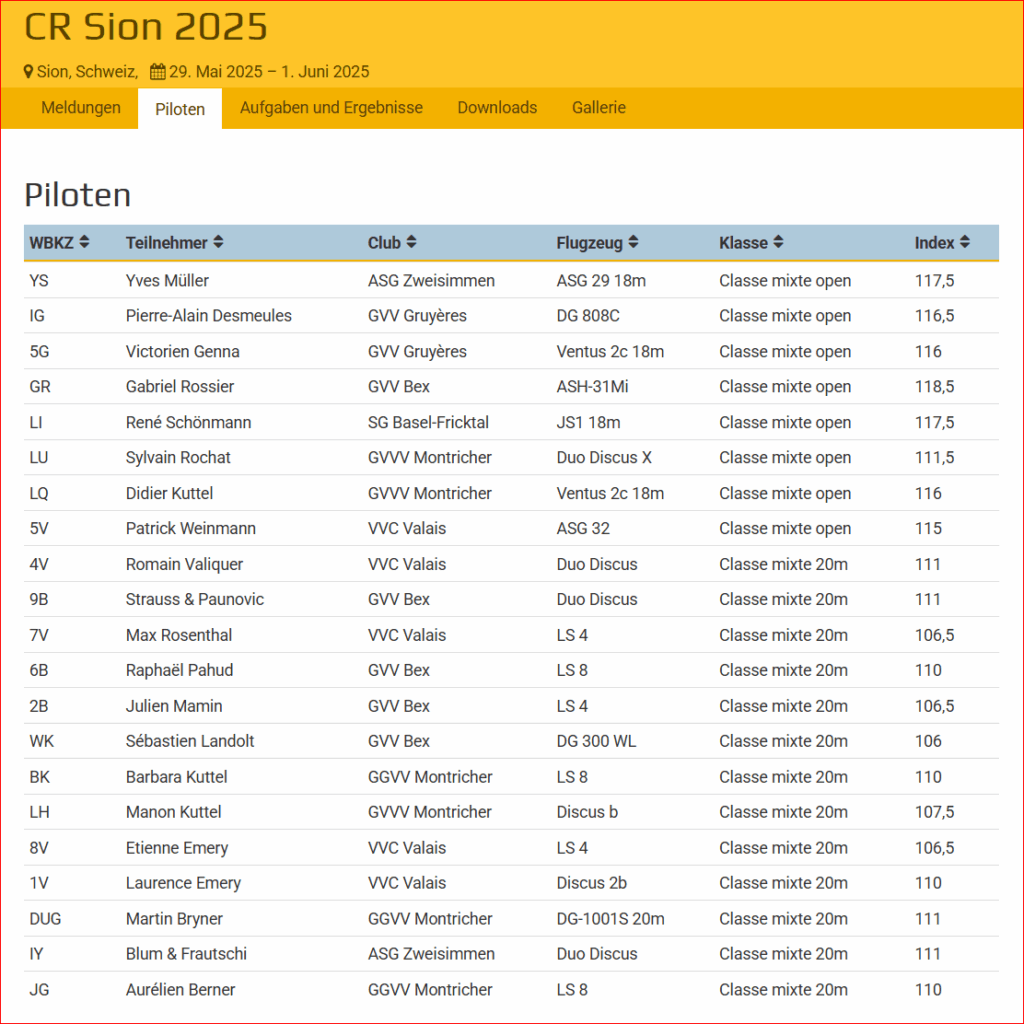Switch to Aufgaben und Ergebnisse tab
The image size is (1024, 1024).
331,108
